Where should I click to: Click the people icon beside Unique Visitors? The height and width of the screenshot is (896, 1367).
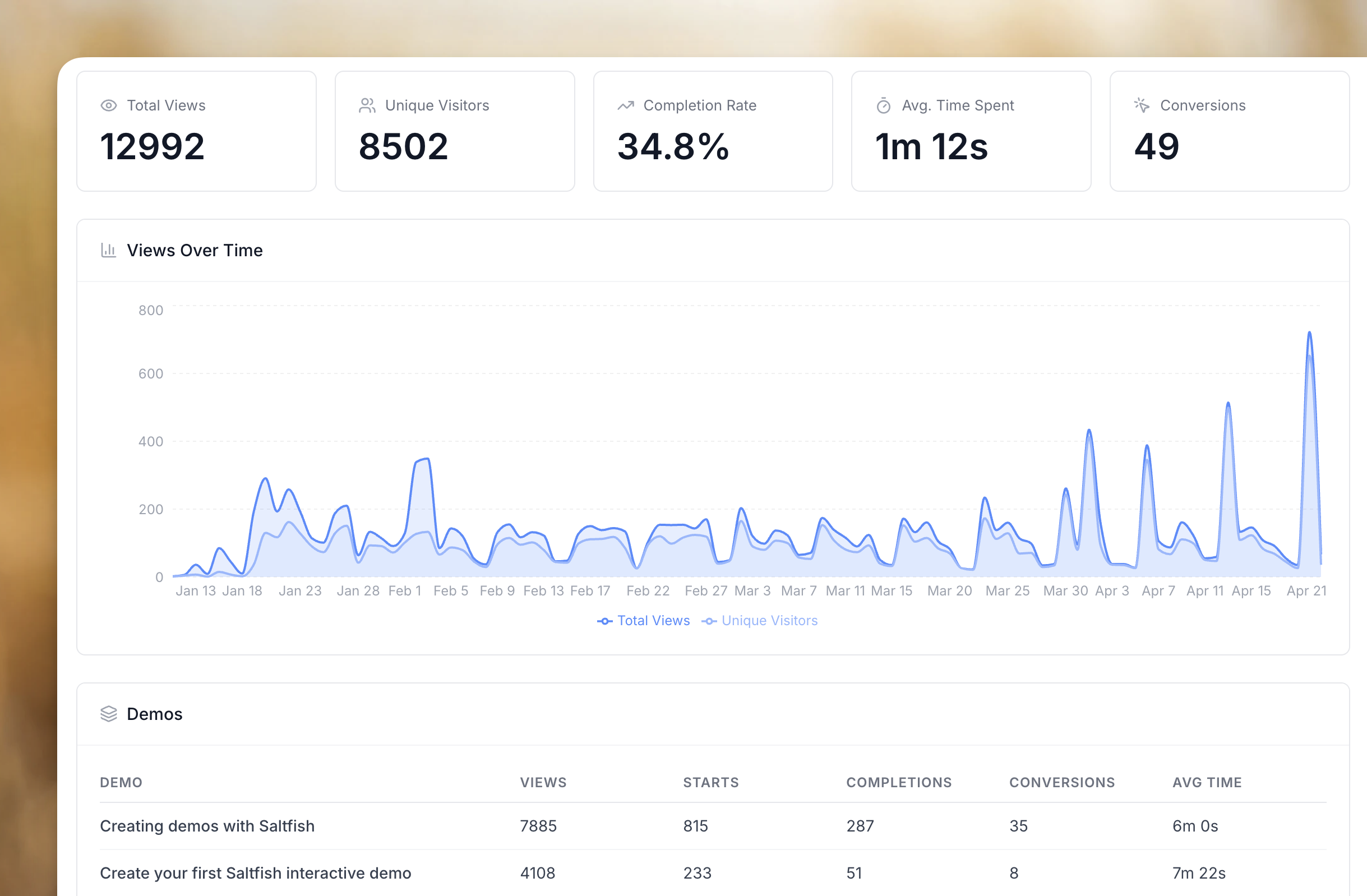pyautogui.click(x=367, y=105)
